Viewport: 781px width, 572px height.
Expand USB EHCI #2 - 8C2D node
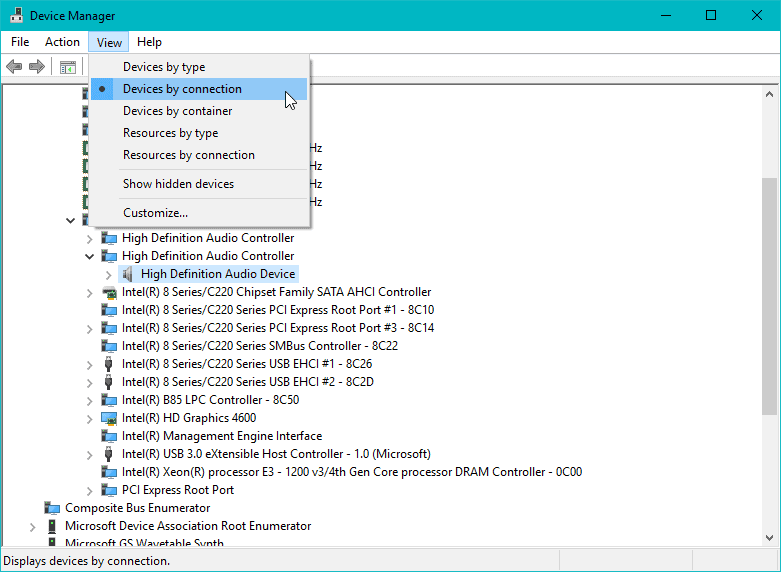(x=90, y=383)
